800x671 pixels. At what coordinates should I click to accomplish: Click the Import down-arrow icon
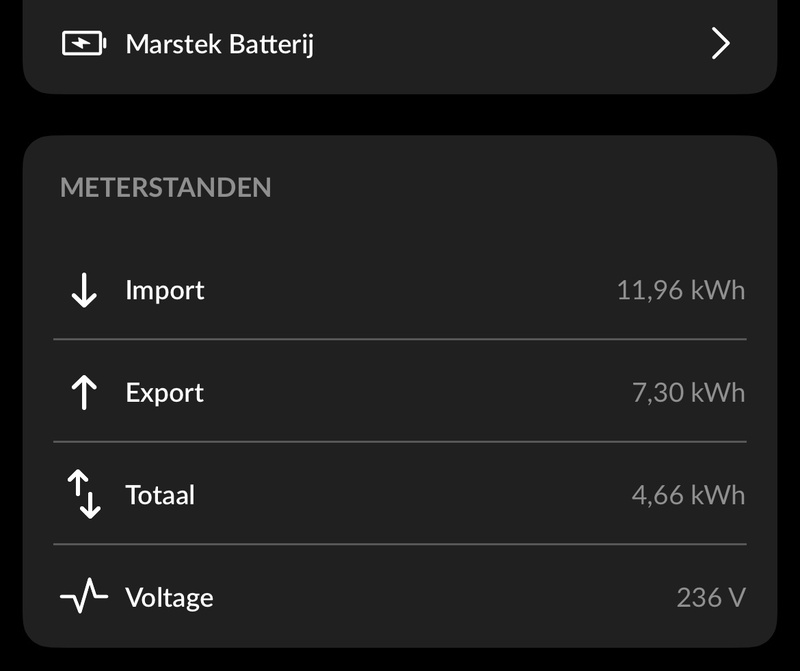tap(84, 290)
